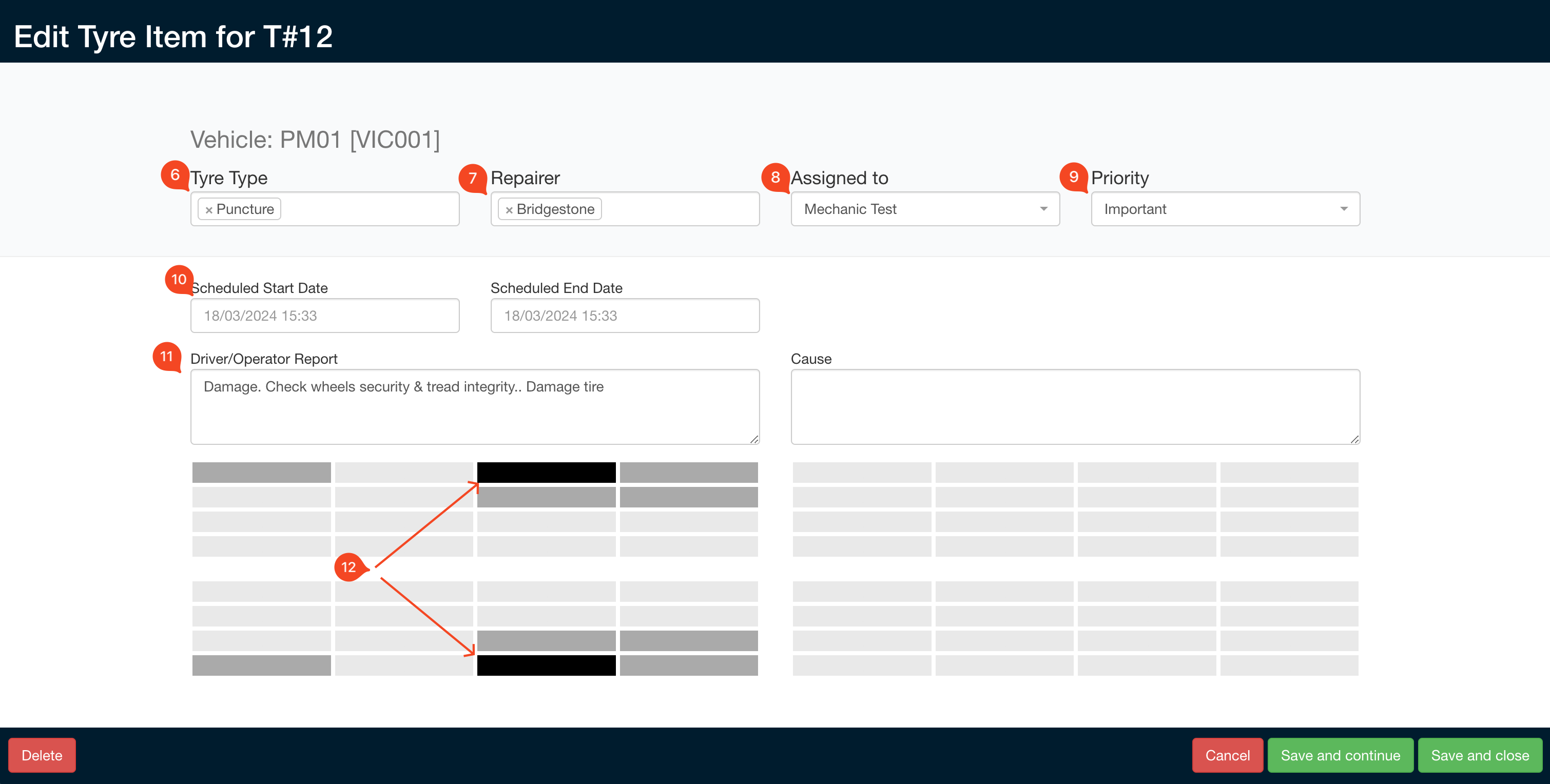Click into the Driver/Operator Report text area
Viewport: 1550px width, 784px height.
click(475, 407)
